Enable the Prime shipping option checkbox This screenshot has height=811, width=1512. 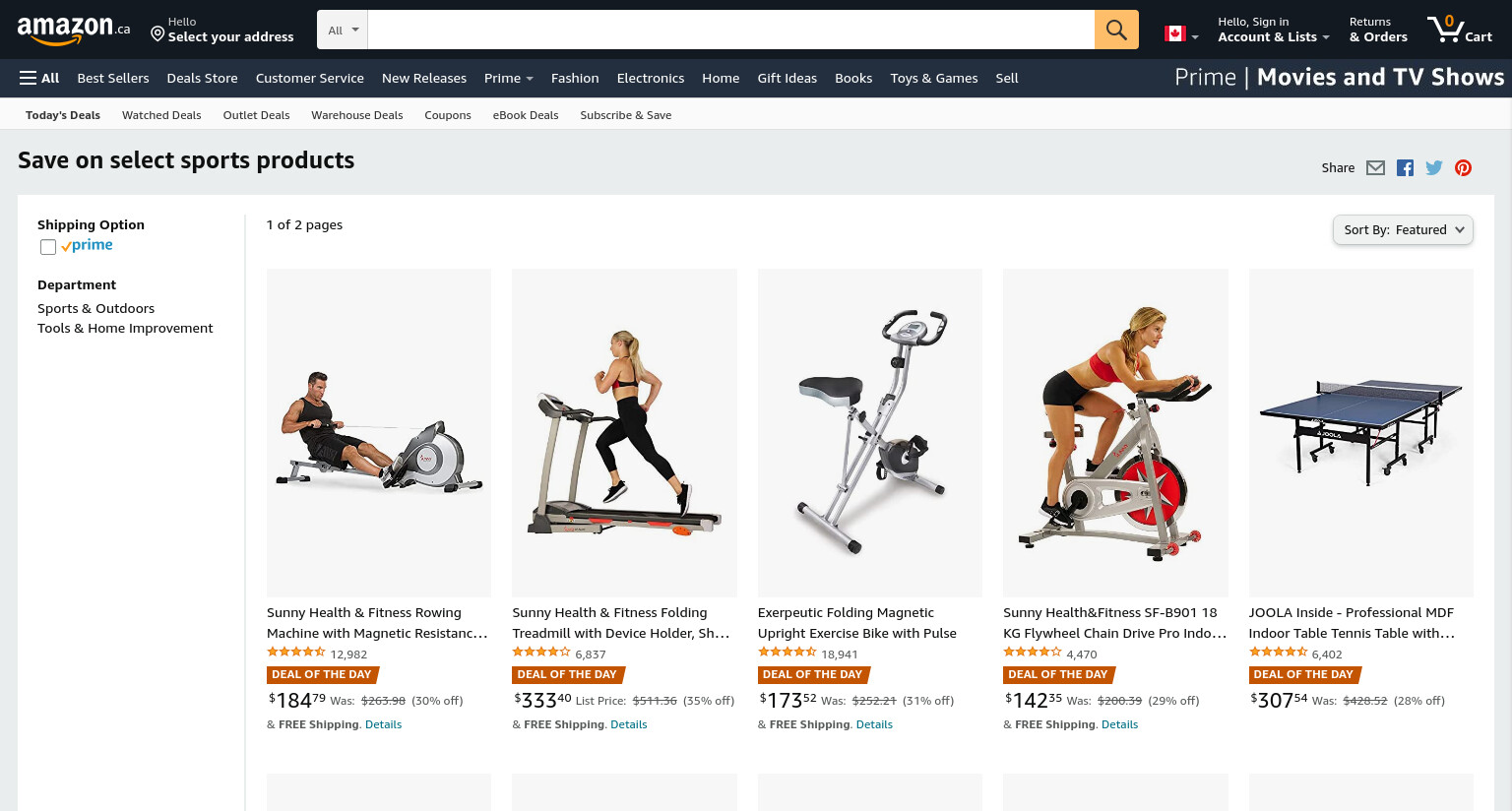(x=48, y=247)
